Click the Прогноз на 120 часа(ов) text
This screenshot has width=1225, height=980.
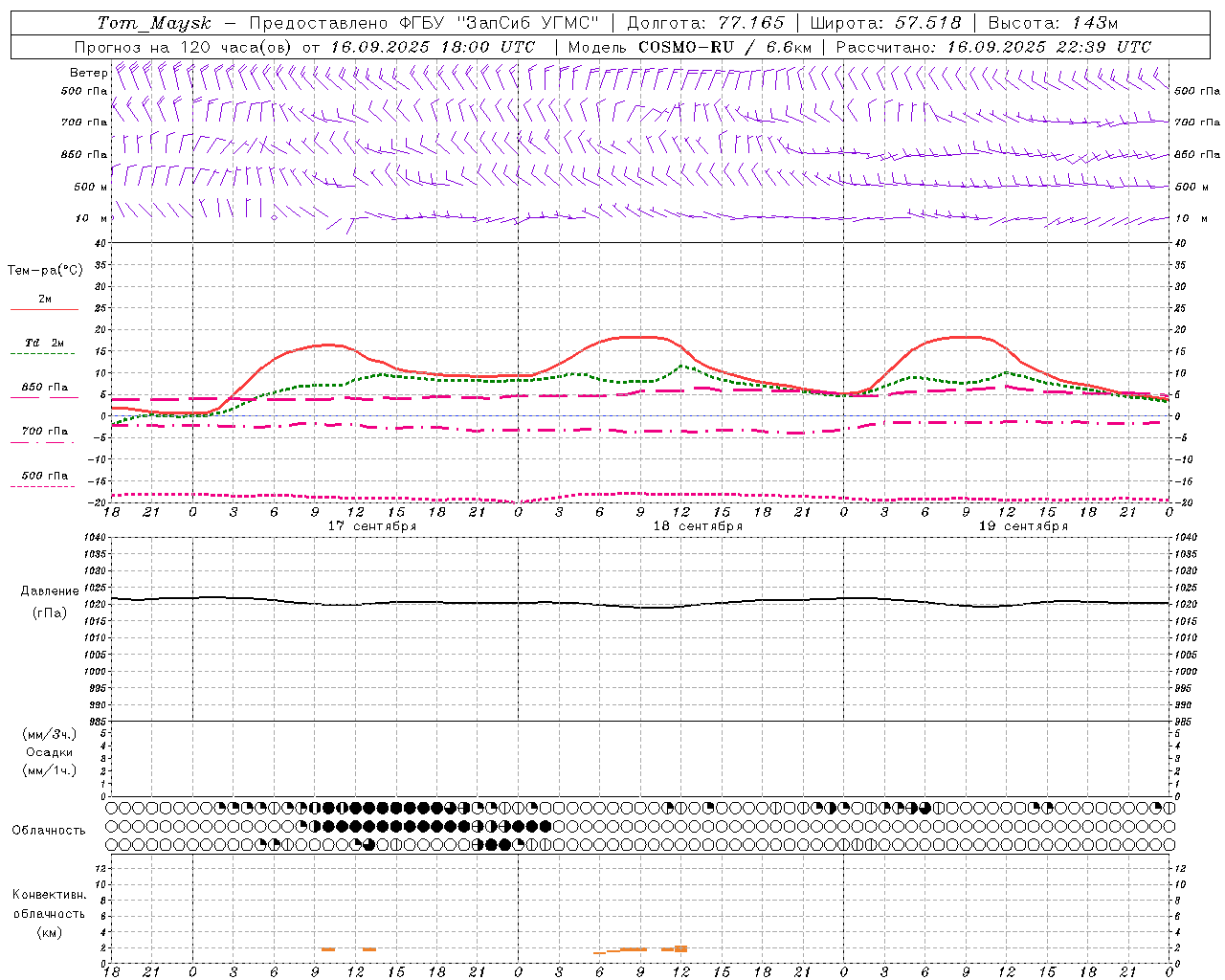pos(185,47)
